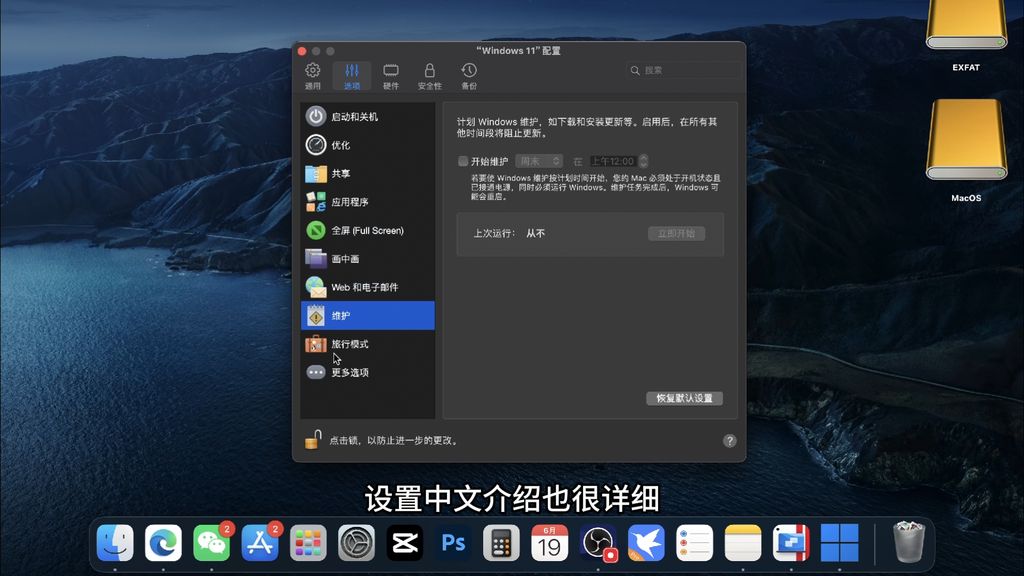The image size is (1024, 576).
Task: Click the 上午12:00 time field
Action: point(613,161)
